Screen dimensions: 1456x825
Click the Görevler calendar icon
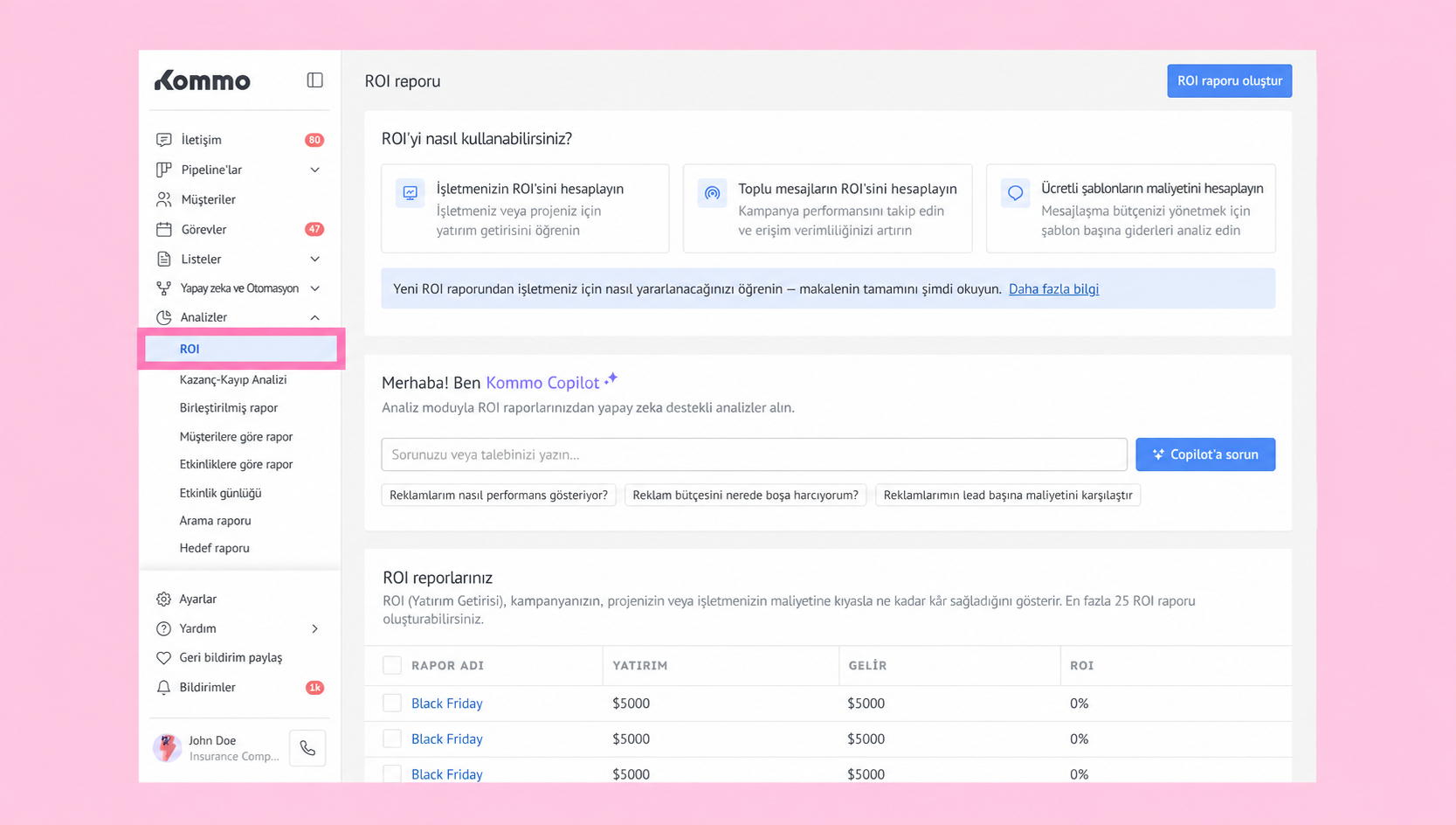(163, 229)
